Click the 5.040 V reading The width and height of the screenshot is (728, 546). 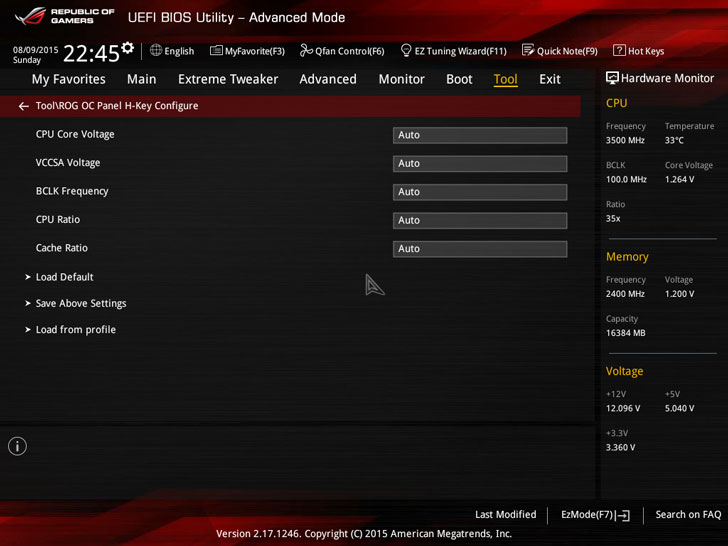point(679,408)
